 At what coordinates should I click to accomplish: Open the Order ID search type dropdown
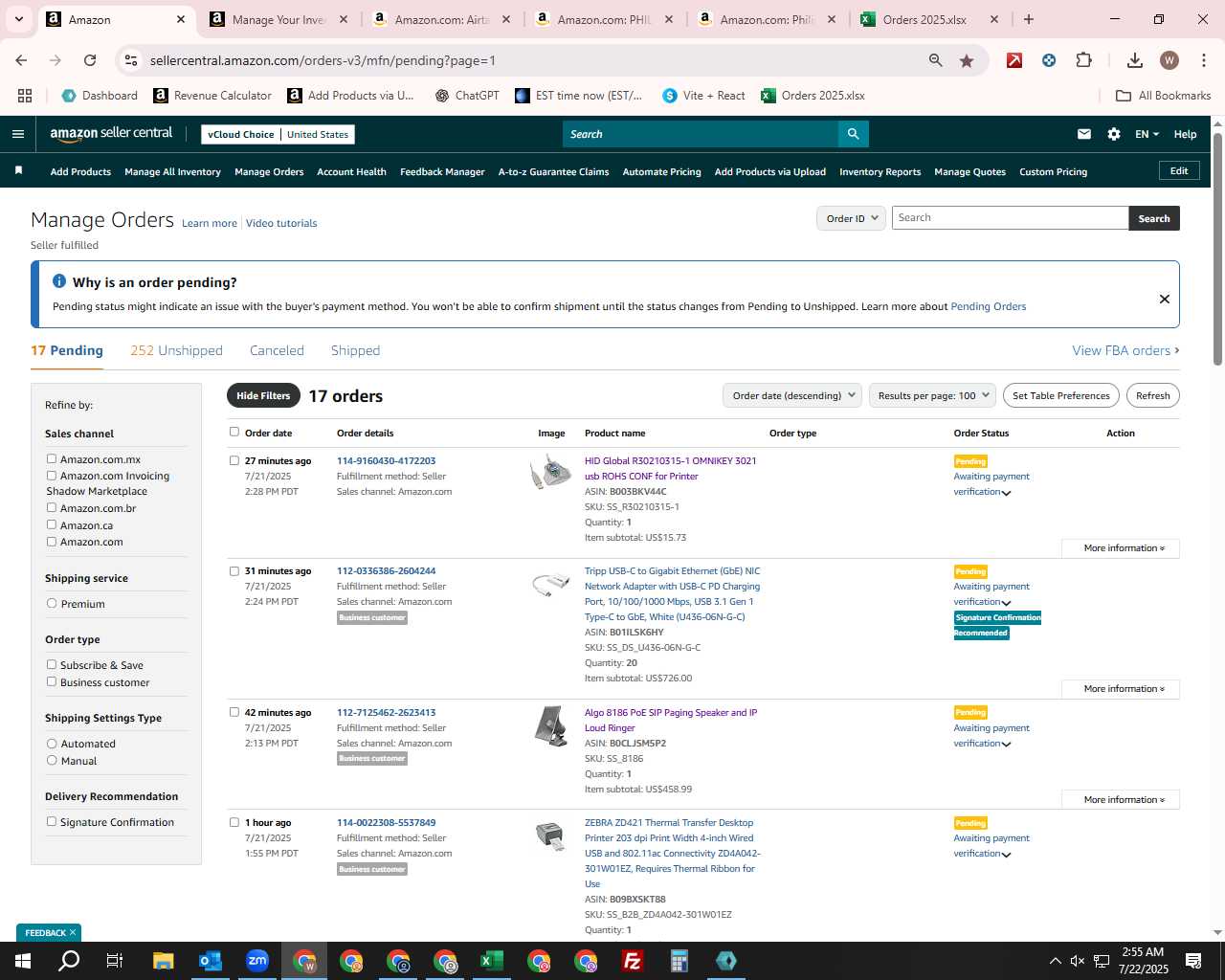click(x=851, y=218)
